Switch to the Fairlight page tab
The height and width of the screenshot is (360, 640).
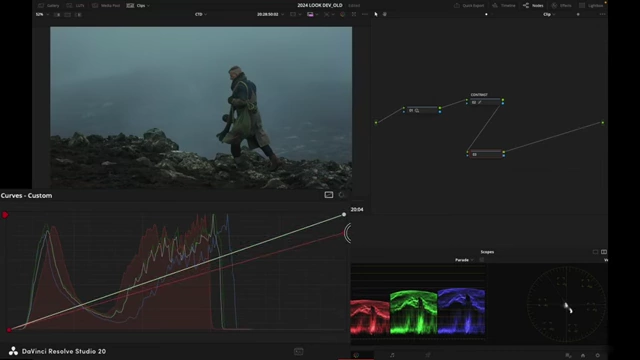(x=392, y=355)
